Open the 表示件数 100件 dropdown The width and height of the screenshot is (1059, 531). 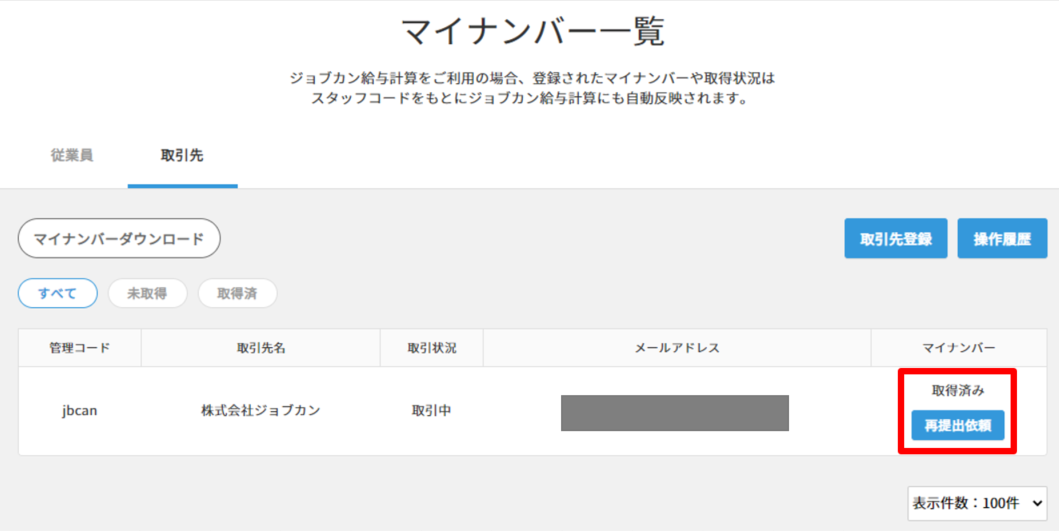tap(977, 503)
